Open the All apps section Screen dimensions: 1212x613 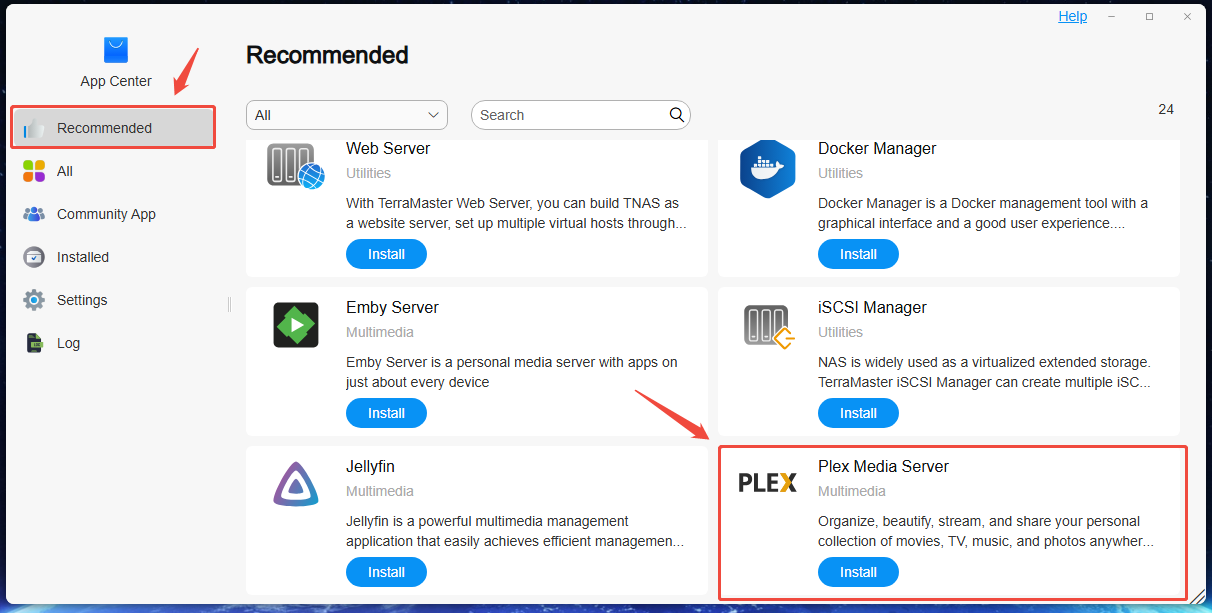113,171
